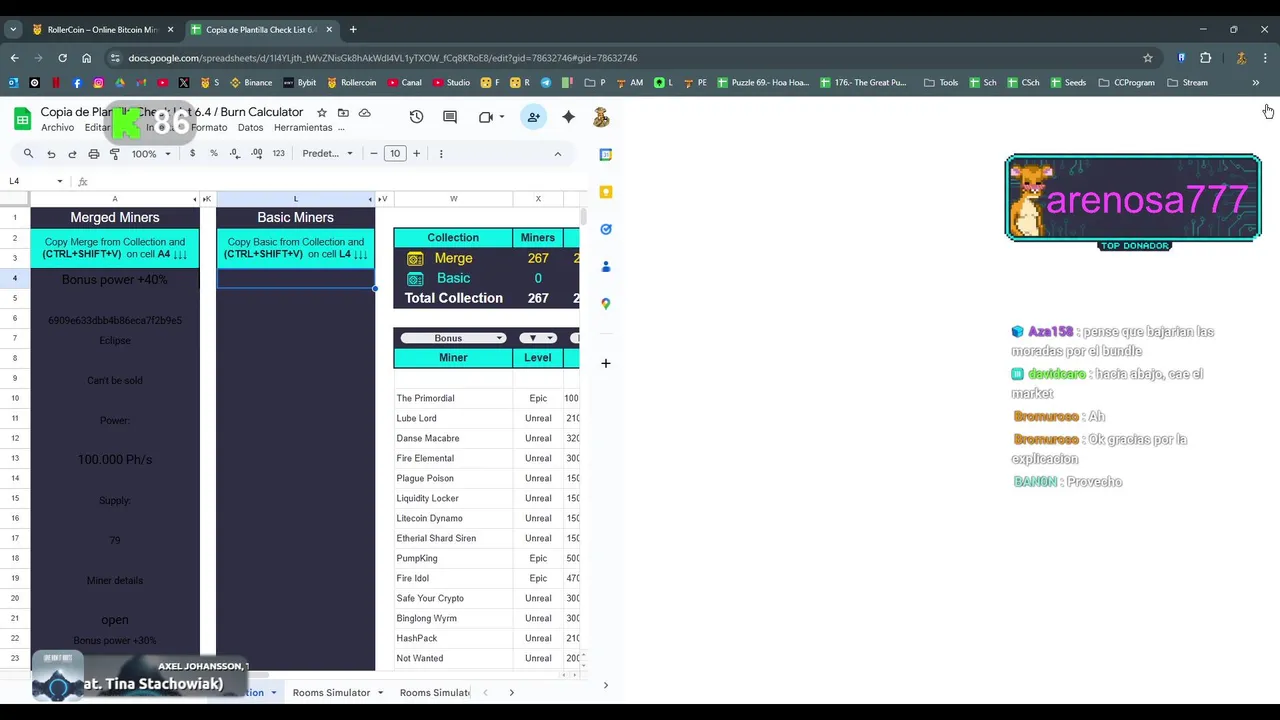Switch to first Rooms Simulator sheet tab
1280x720 pixels.
pos(331,693)
